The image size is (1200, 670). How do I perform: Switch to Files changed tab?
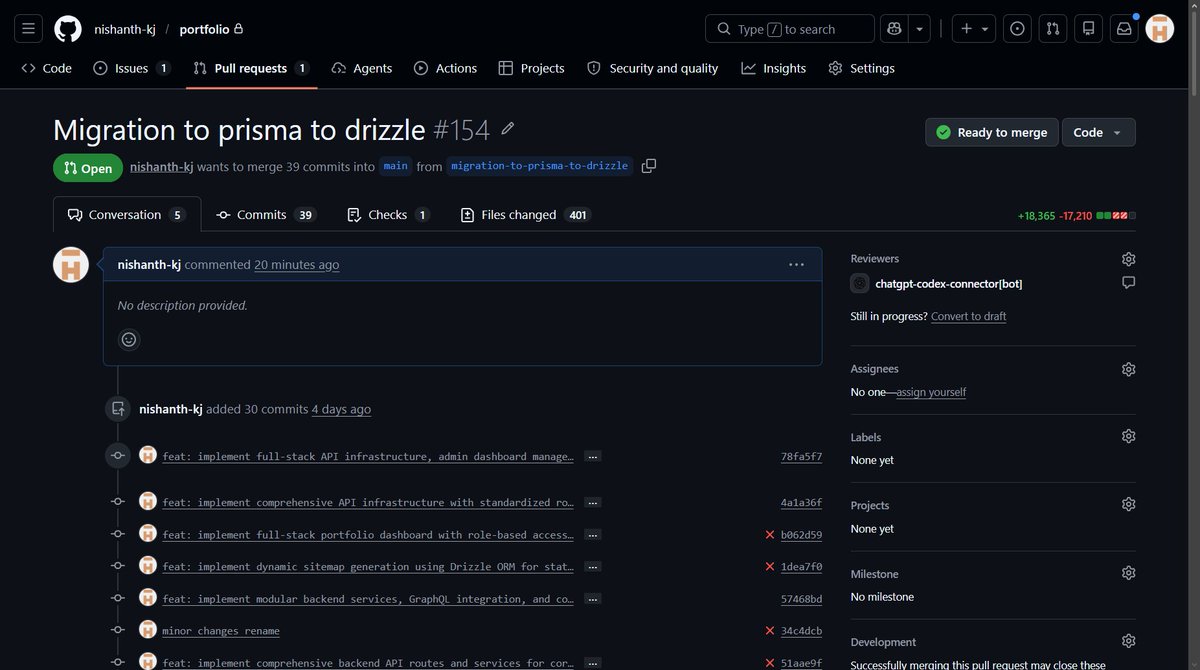click(525, 214)
